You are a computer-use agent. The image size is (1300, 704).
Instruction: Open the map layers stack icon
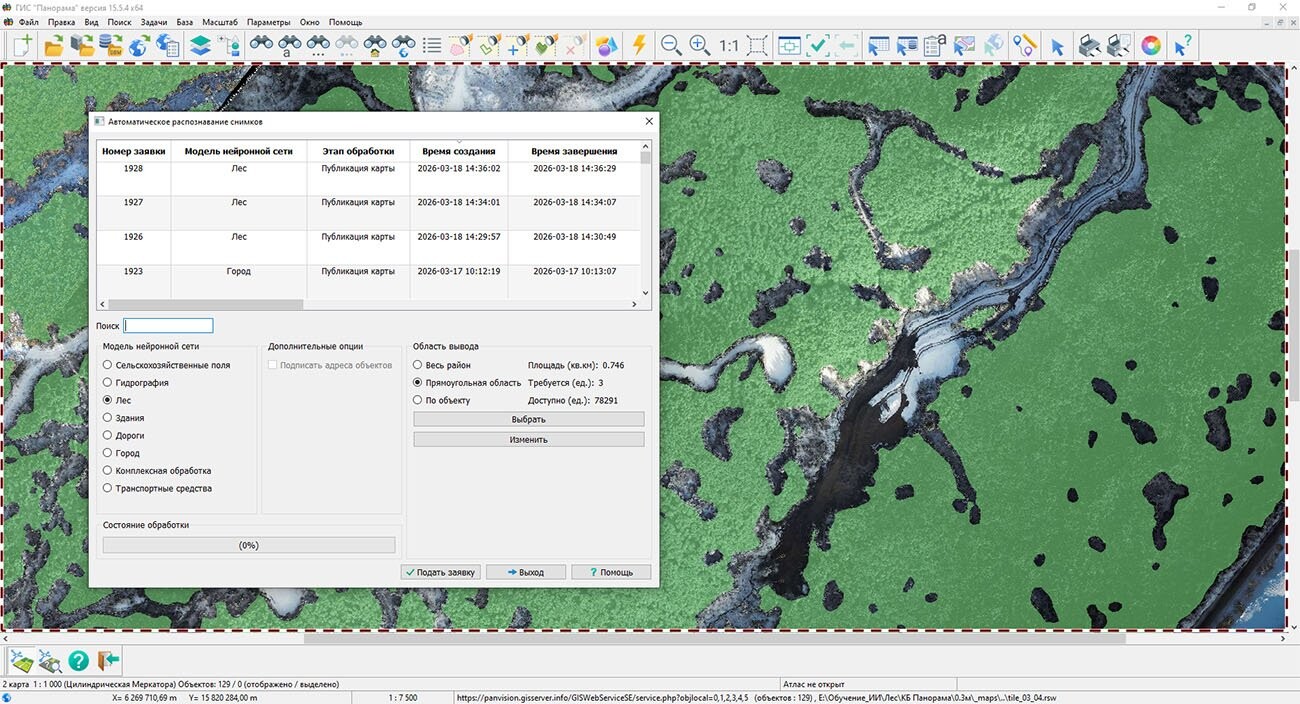pyautogui.click(x=200, y=45)
